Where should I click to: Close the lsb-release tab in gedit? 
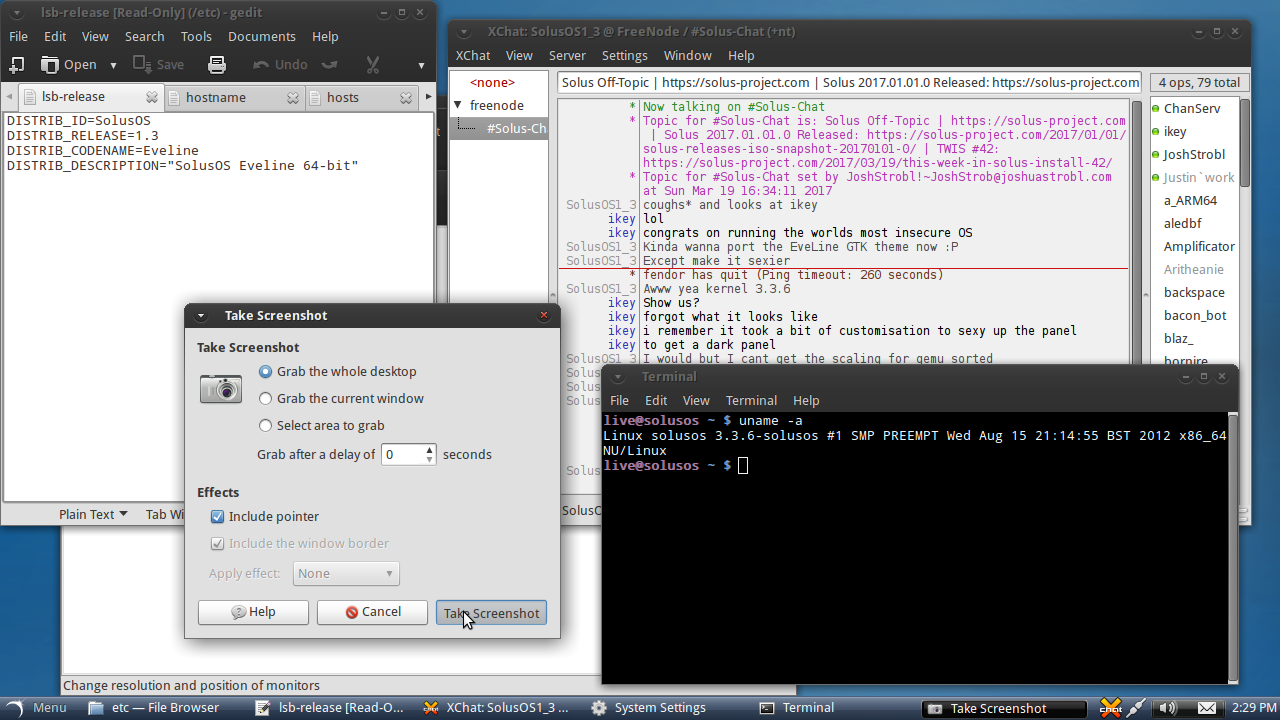pos(152,98)
